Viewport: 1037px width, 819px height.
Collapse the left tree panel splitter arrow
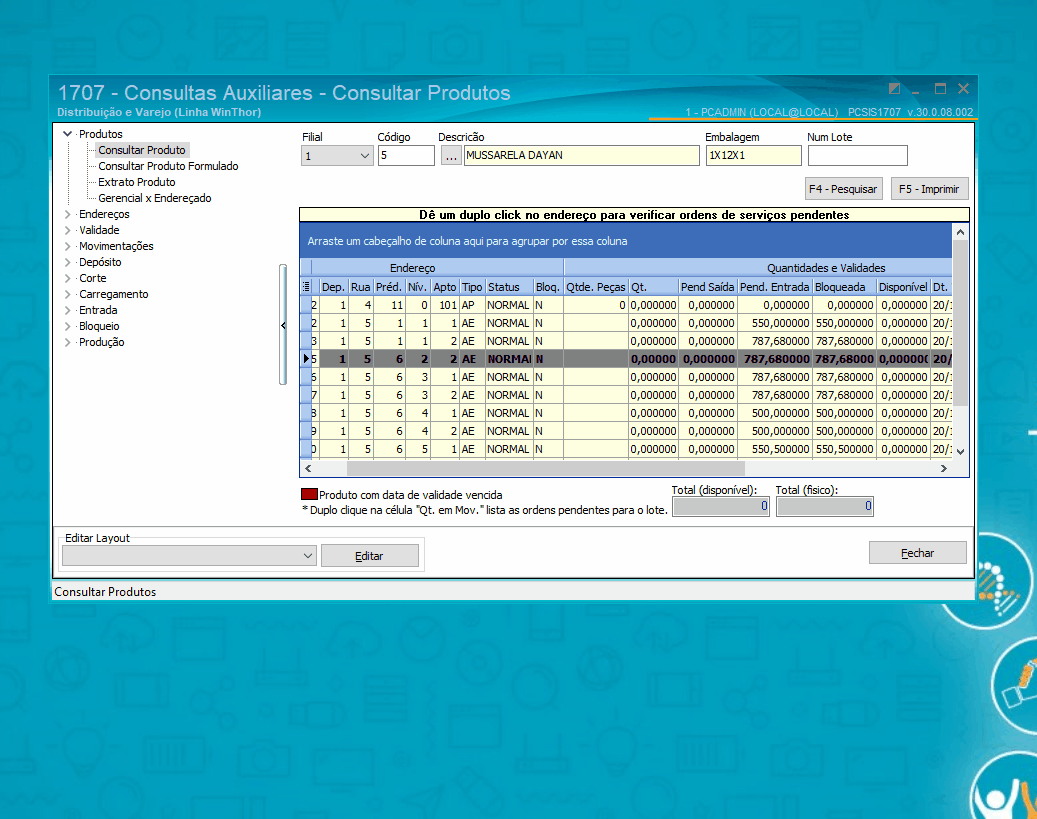283,325
